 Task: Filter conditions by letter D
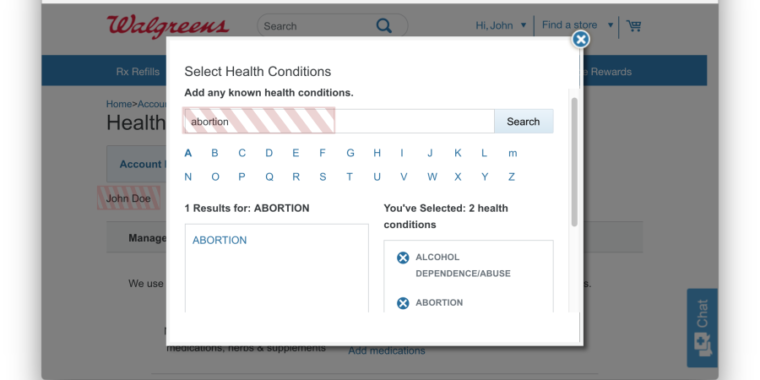point(269,153)
